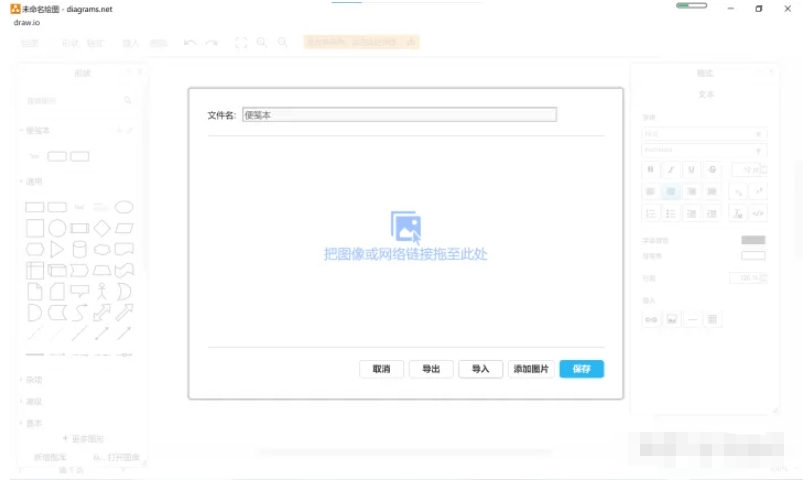Select the diamond shape

point(102,228)
